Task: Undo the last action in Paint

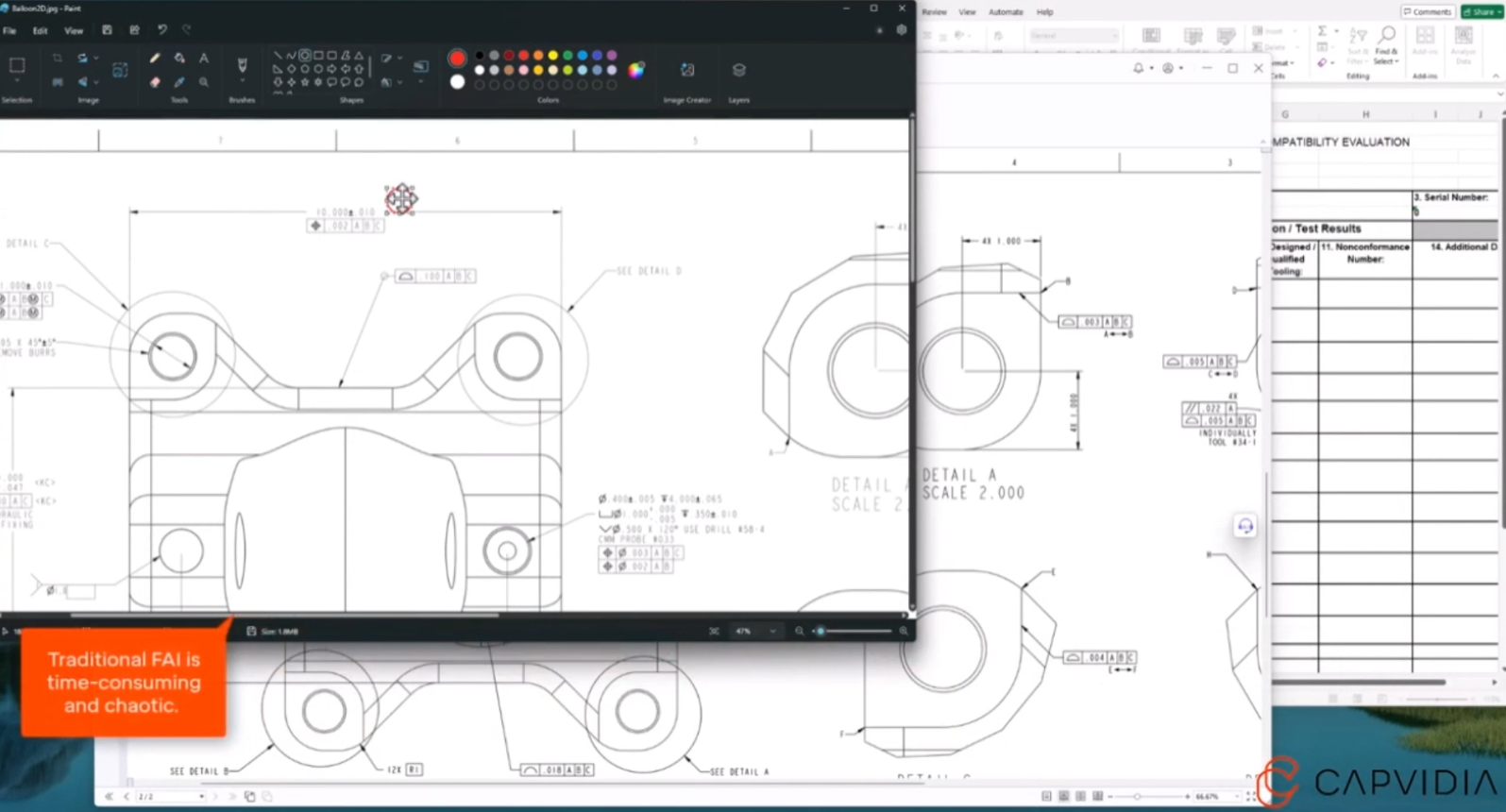Action: coord(162,30)
